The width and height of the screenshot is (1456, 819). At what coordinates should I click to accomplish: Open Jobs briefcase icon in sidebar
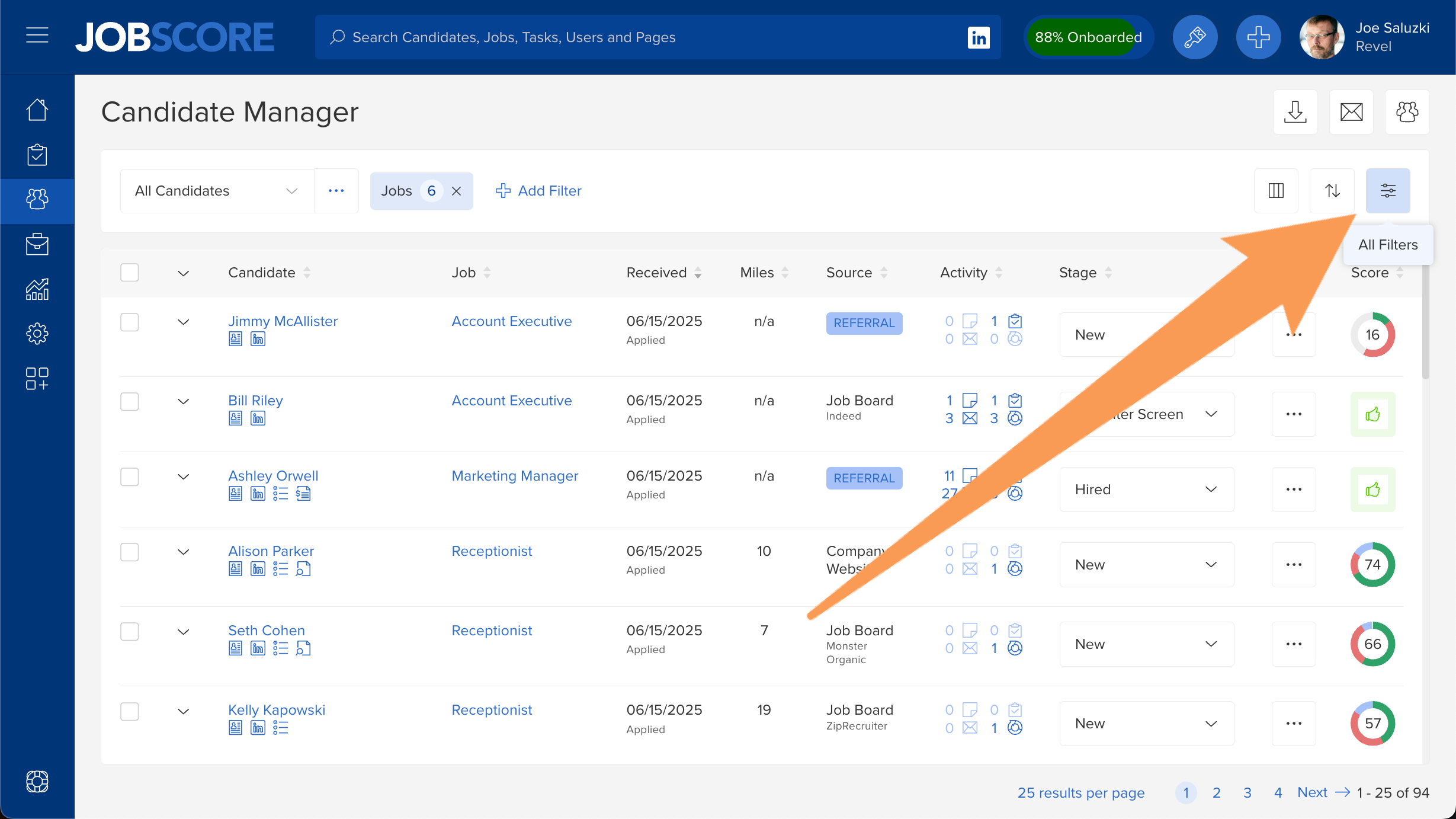tap(37, 244)
